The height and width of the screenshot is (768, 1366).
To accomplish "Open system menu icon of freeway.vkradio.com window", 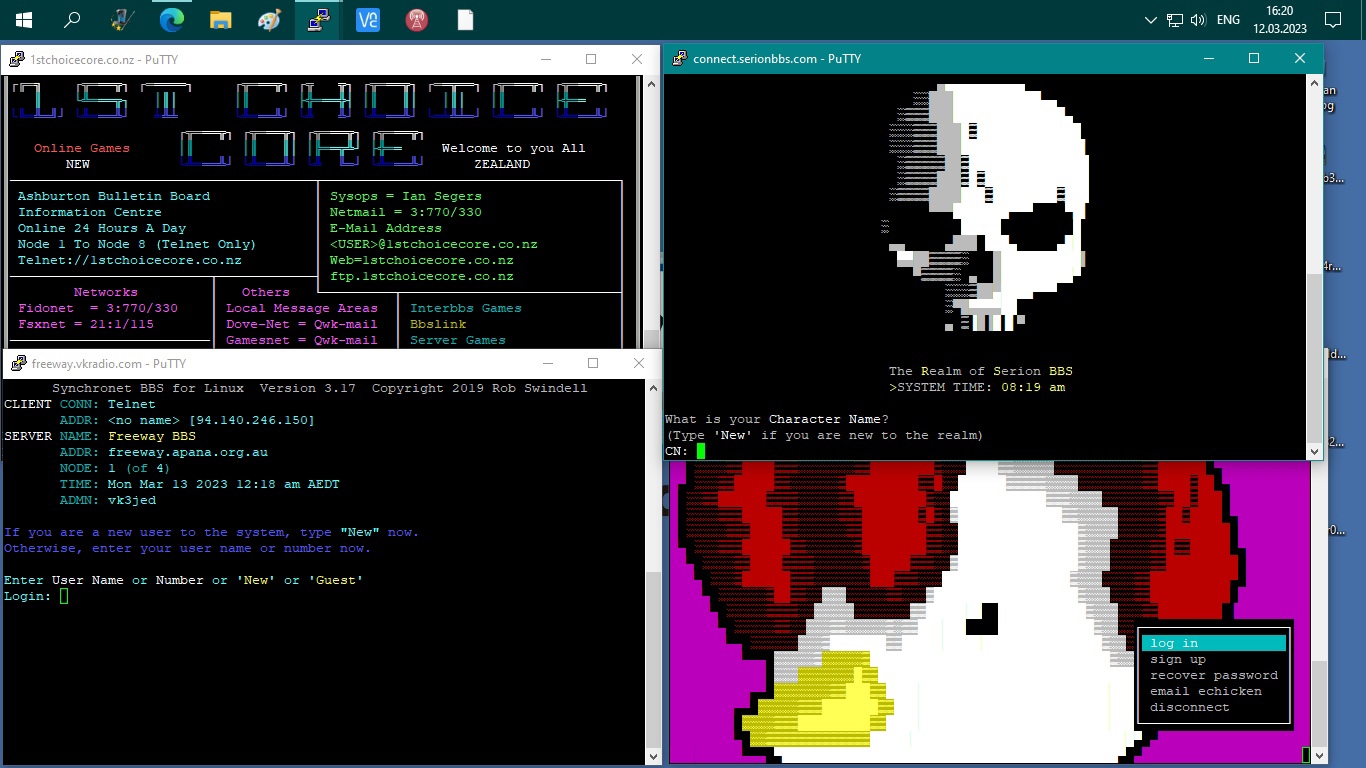I will click(x=18, y=364).
